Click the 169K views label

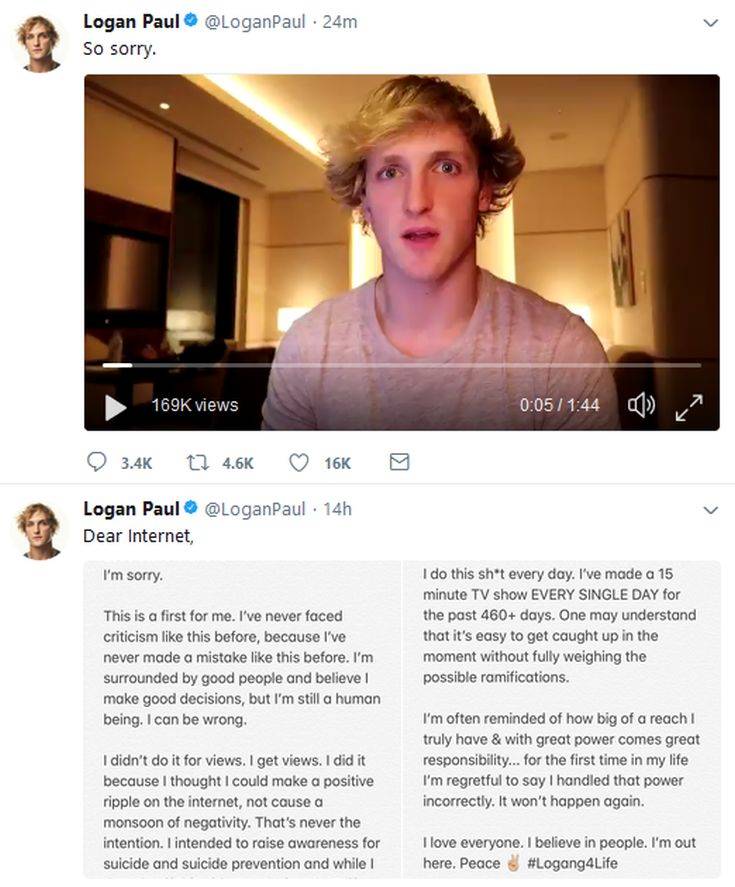[195, 405]
